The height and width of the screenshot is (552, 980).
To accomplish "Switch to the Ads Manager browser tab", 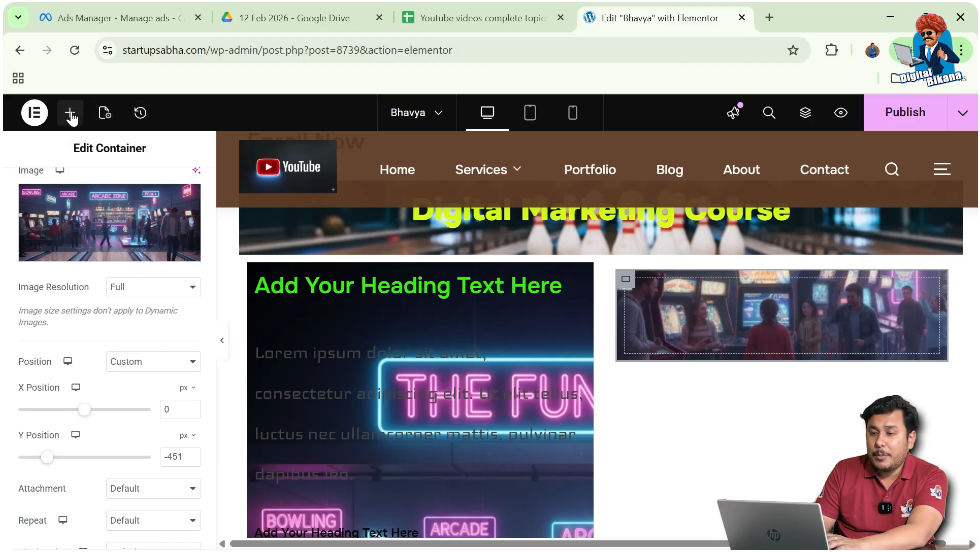I will click(x=120, y=18).
